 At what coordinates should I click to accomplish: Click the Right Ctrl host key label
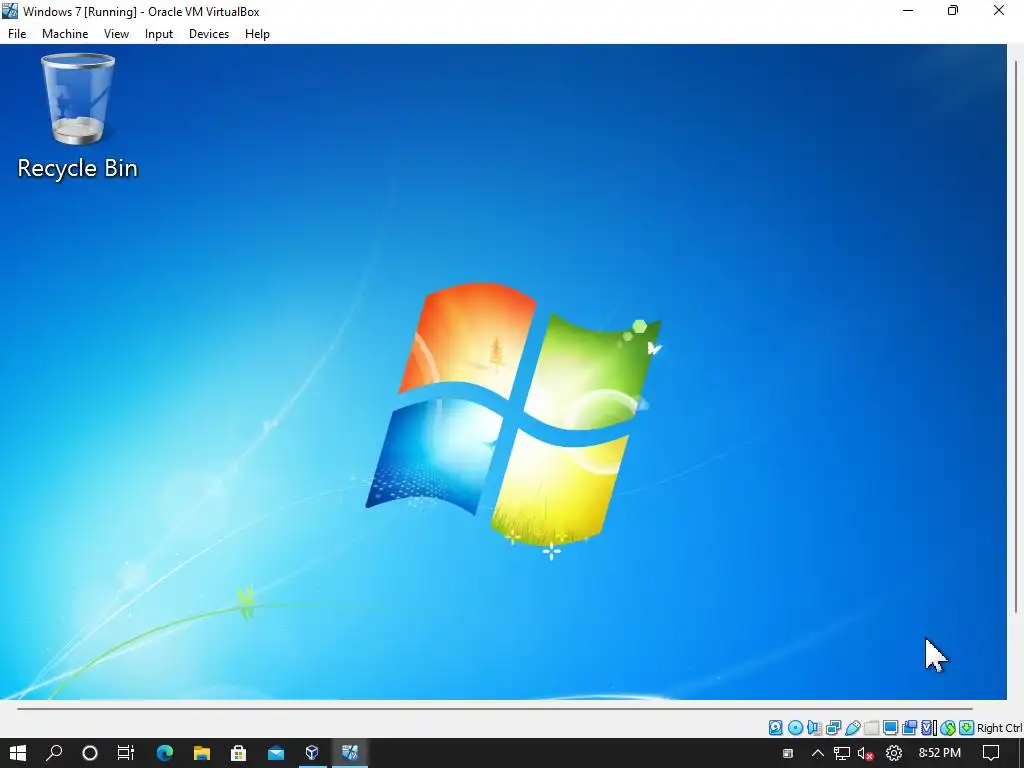pos(1000,728)
